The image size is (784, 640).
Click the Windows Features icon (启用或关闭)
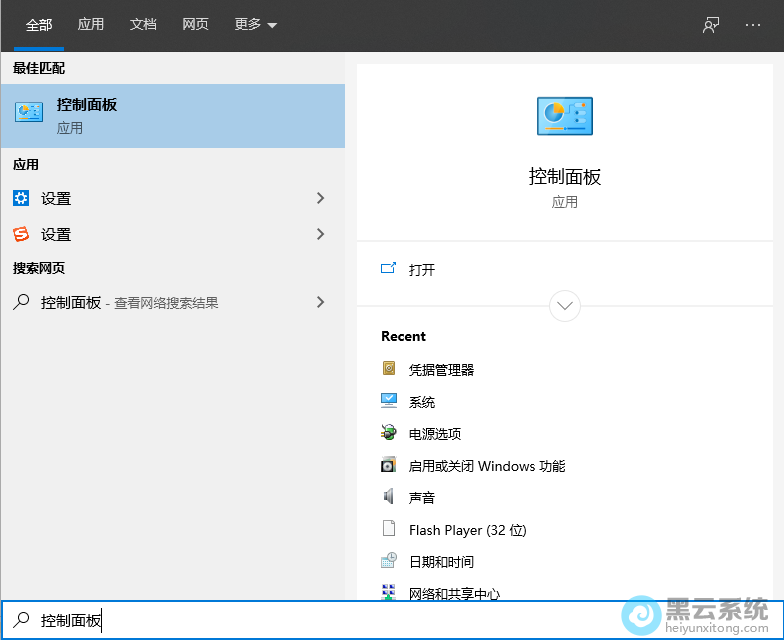(x=389, y=465)
